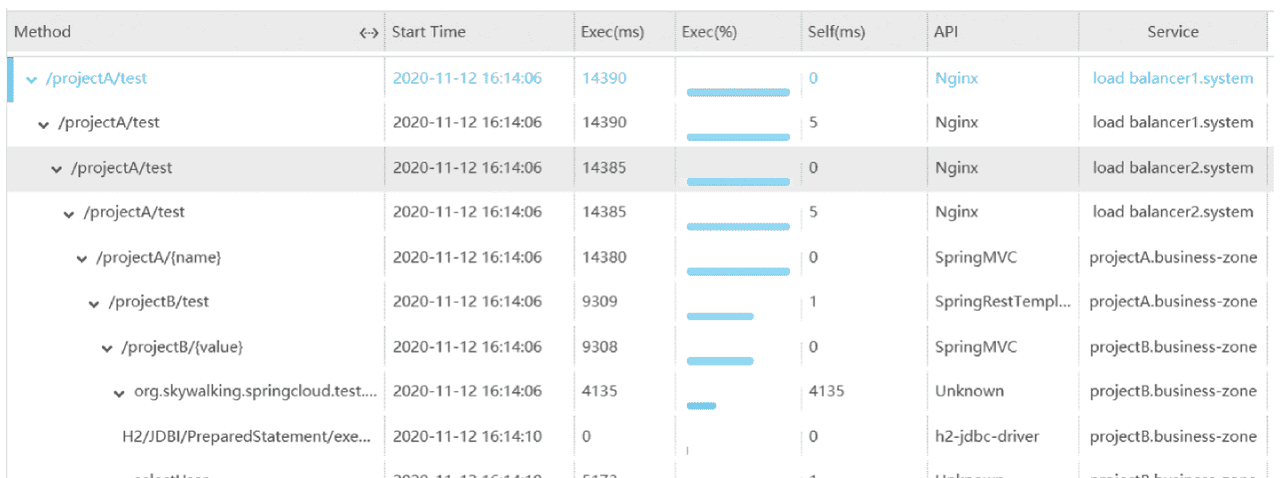Open the blue load balancer1.system service link
This screenshot has height=478, width=1280.
point(1172,78)
